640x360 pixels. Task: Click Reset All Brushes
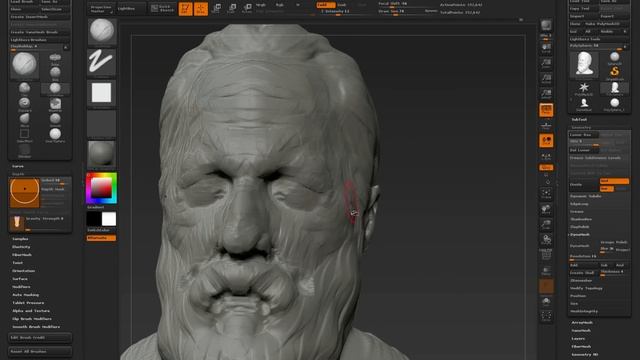coord(40,351)
